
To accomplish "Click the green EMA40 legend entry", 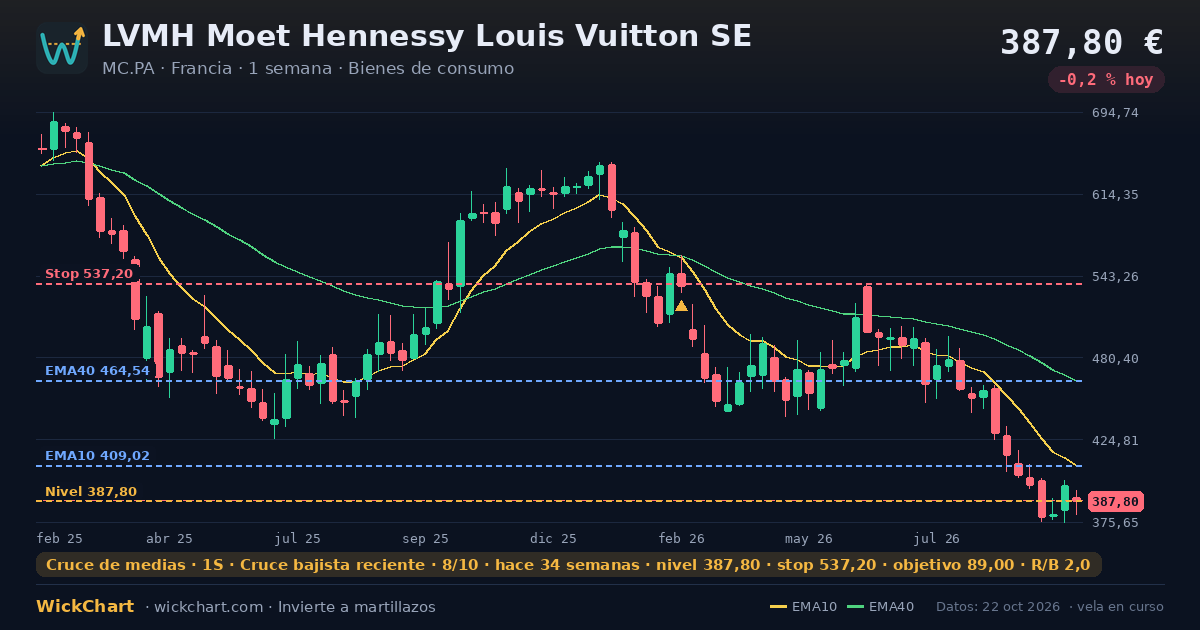I will (880, 607).
